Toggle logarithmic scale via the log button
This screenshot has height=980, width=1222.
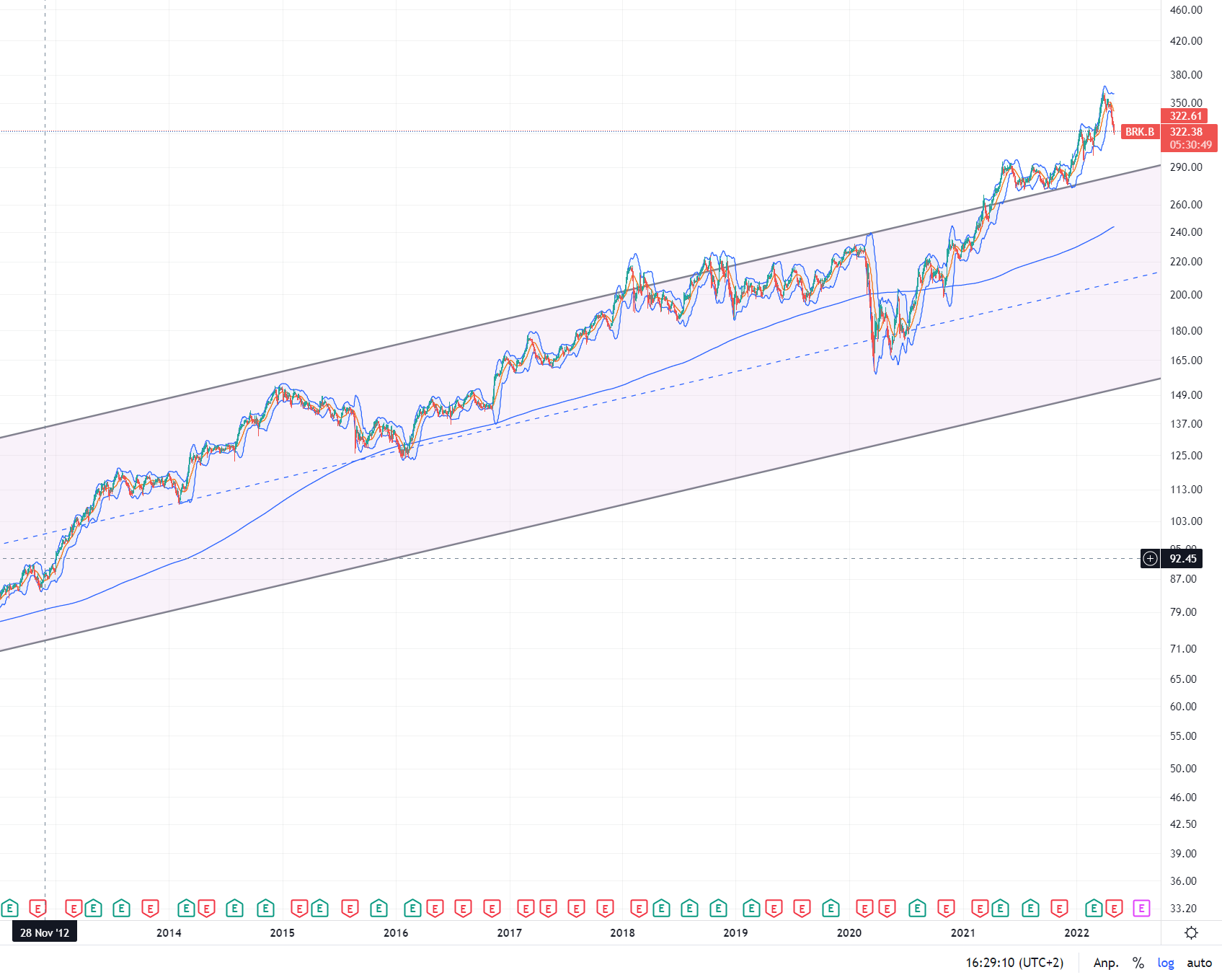click(x=1166, y=963)
